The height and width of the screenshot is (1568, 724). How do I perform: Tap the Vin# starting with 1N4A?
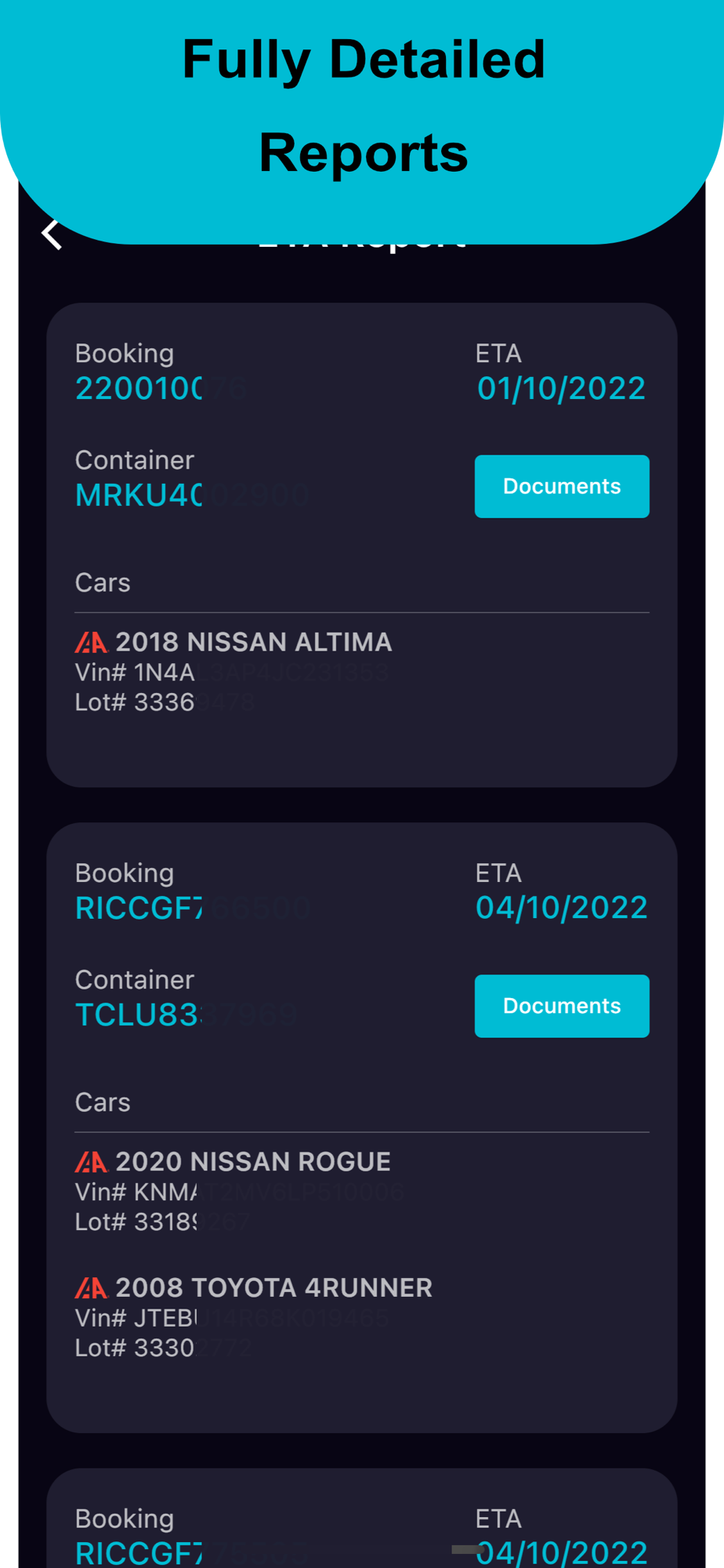[x=135, y=673]
